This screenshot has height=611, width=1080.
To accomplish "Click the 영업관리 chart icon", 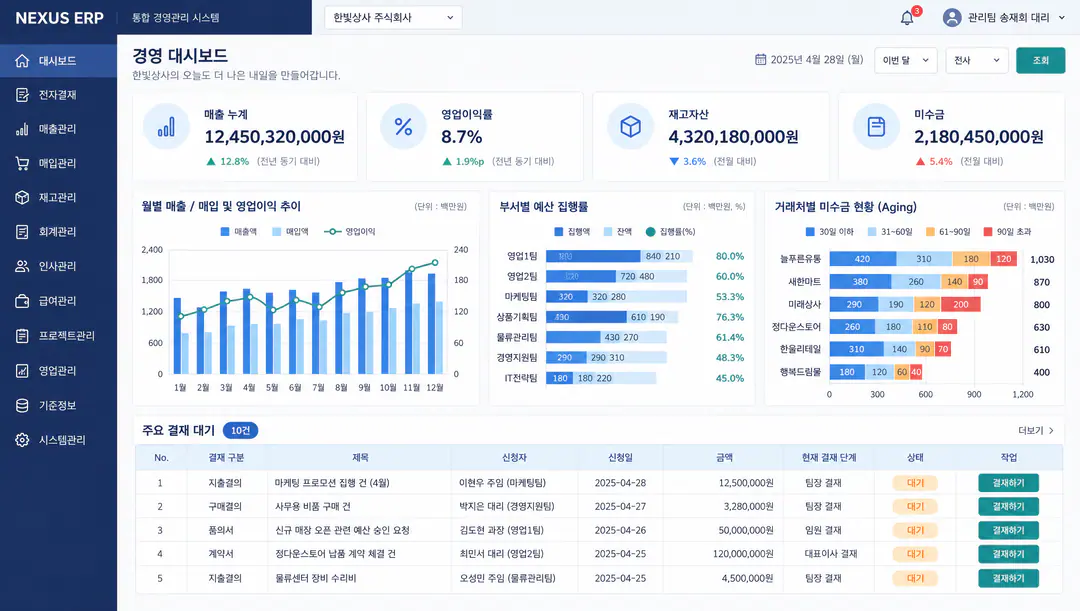I will [x=22, y=371].
